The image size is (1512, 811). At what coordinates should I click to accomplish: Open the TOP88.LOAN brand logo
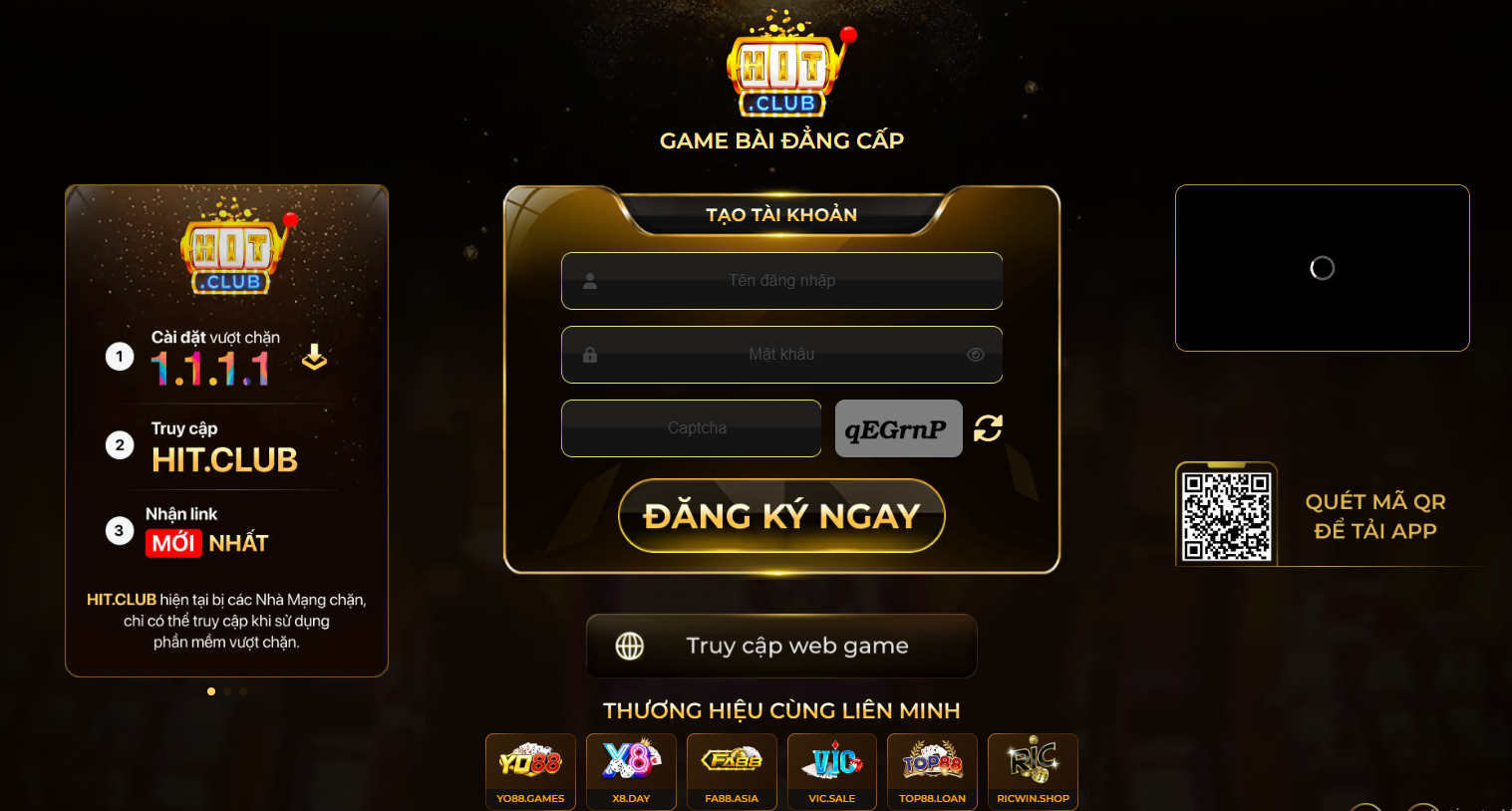(x=932, y=772)
